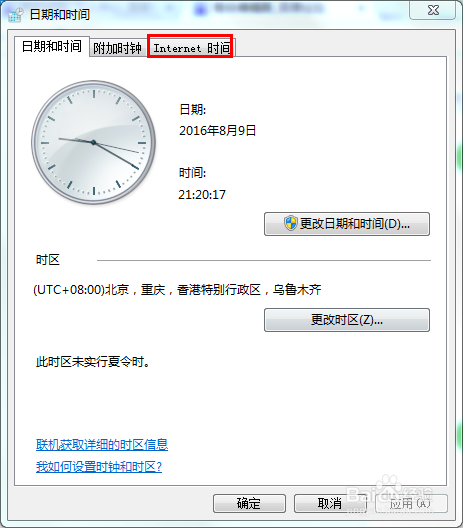The width and height of the screenshot is (463, 528).
Task: Click the 时区 section heading
Action: point(48,260)
